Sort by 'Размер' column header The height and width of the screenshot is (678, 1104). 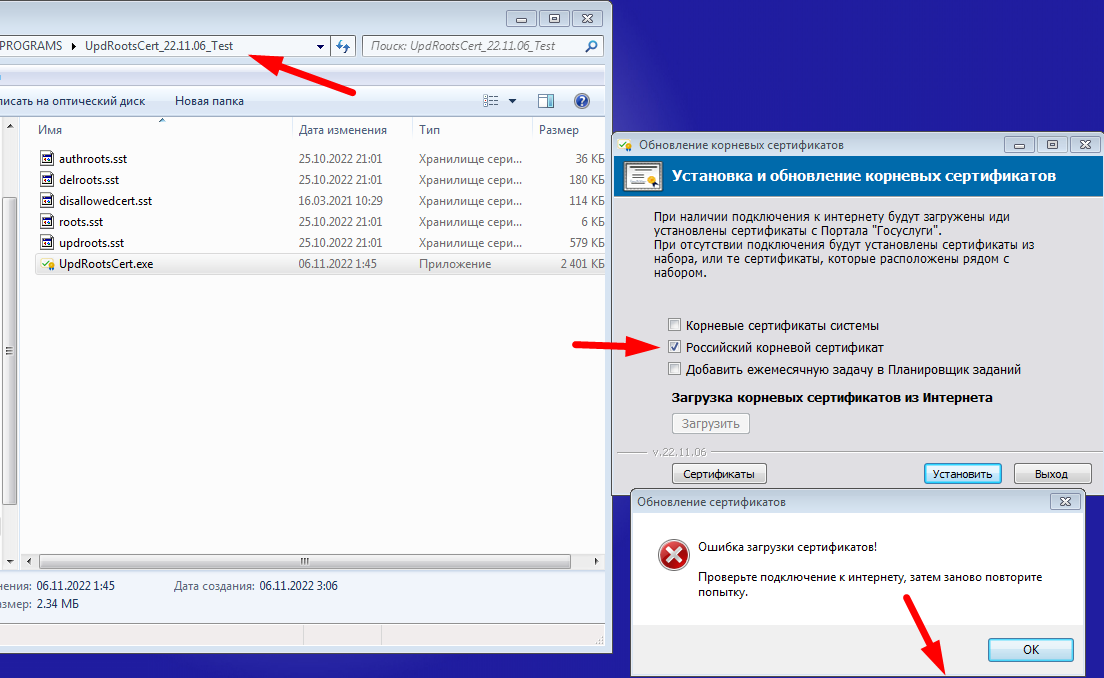pyautogui.click(x=558, y=130)
